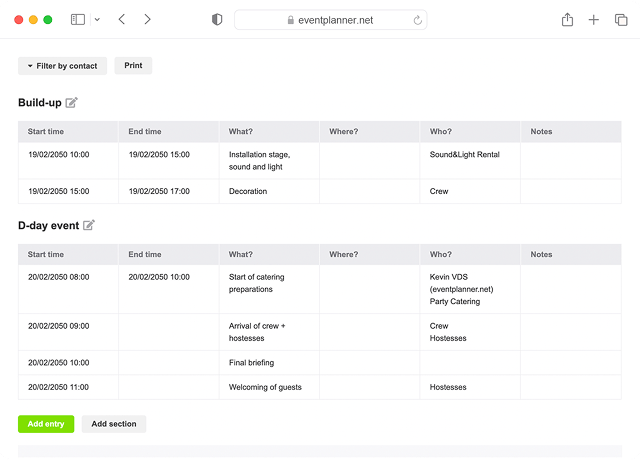
Task: Edit the D-day event section title icon
Action: pos(89,225)
